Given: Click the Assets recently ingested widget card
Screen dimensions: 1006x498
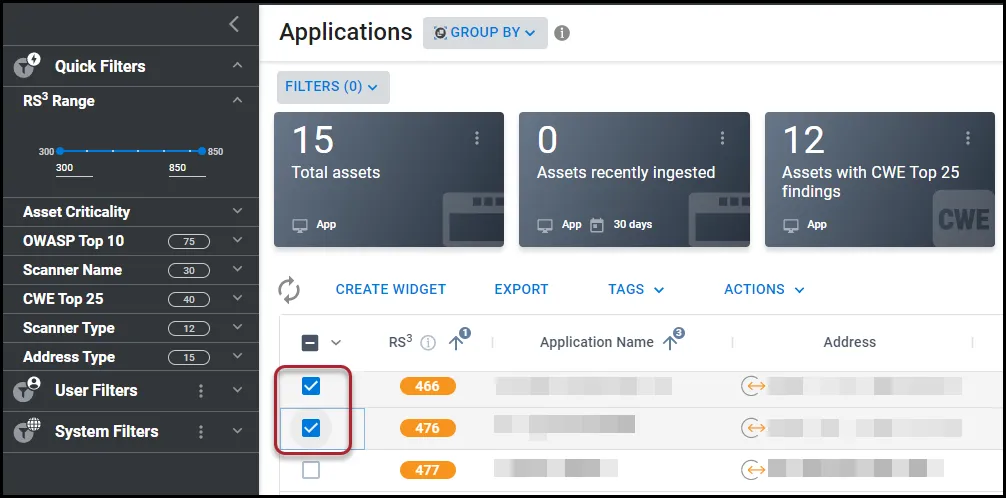Looking at the screenshot, I should [x=635, y=180].
